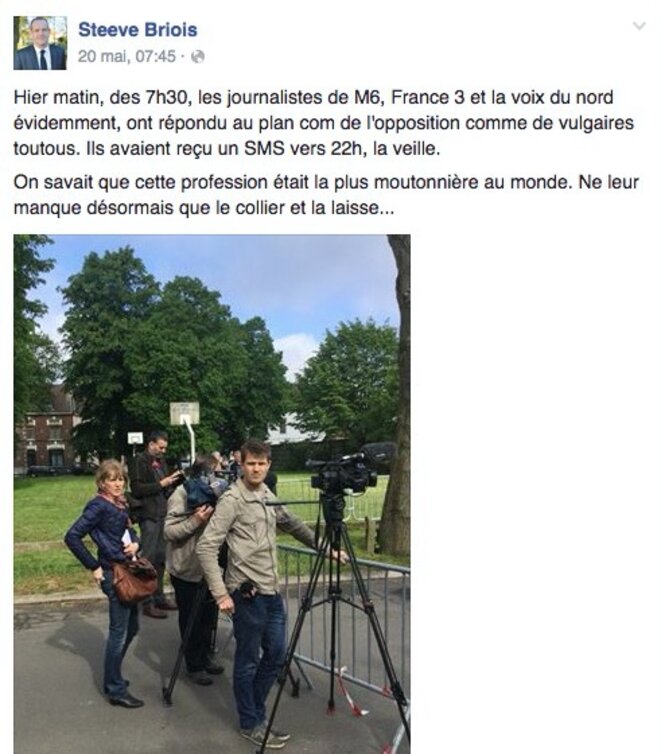This screenshot has height=754, width=661.
Task: Expand the post options chevron
Action: point(639,26)
